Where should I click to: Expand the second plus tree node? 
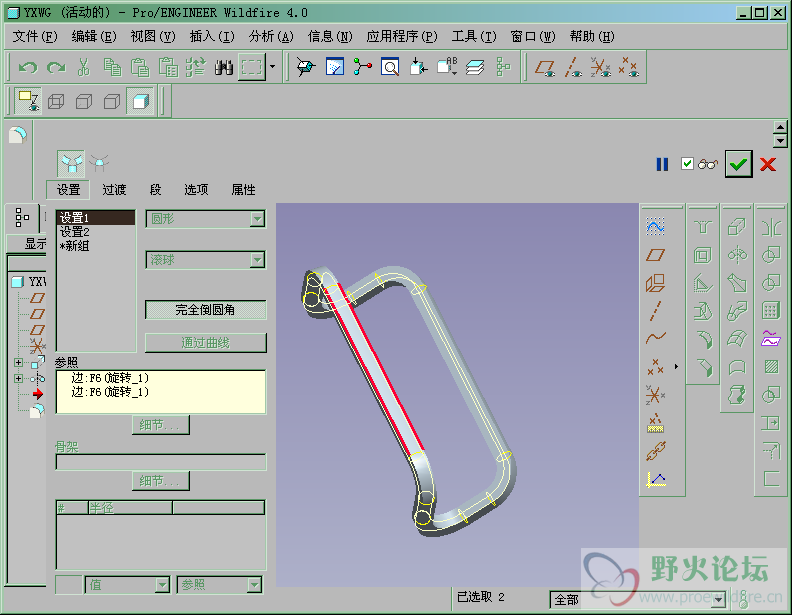pos(18,378)
